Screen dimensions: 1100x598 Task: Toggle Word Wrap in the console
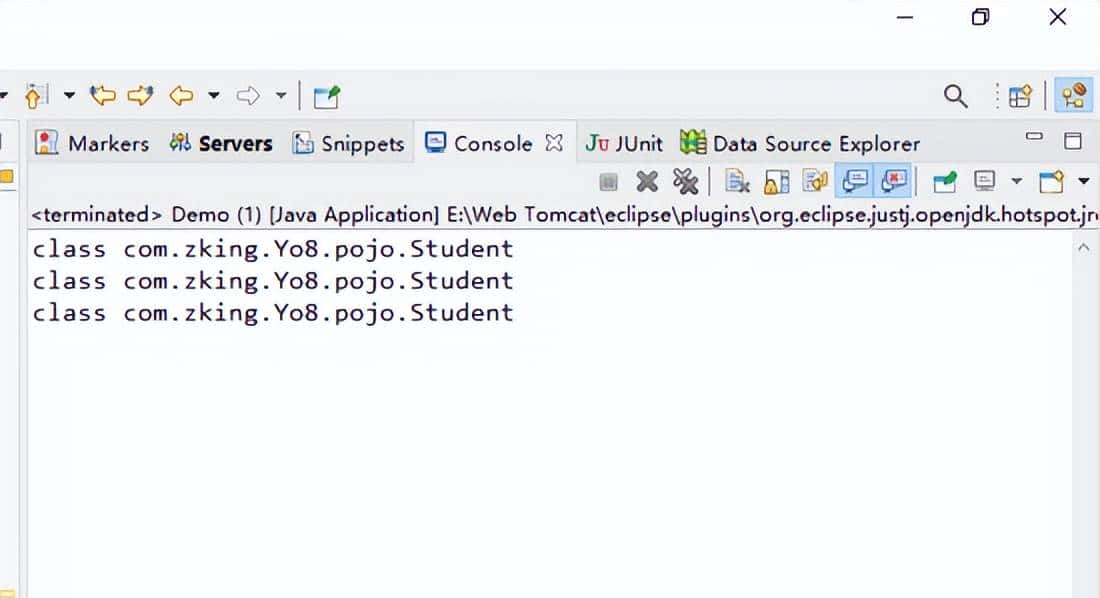[815, 182]
